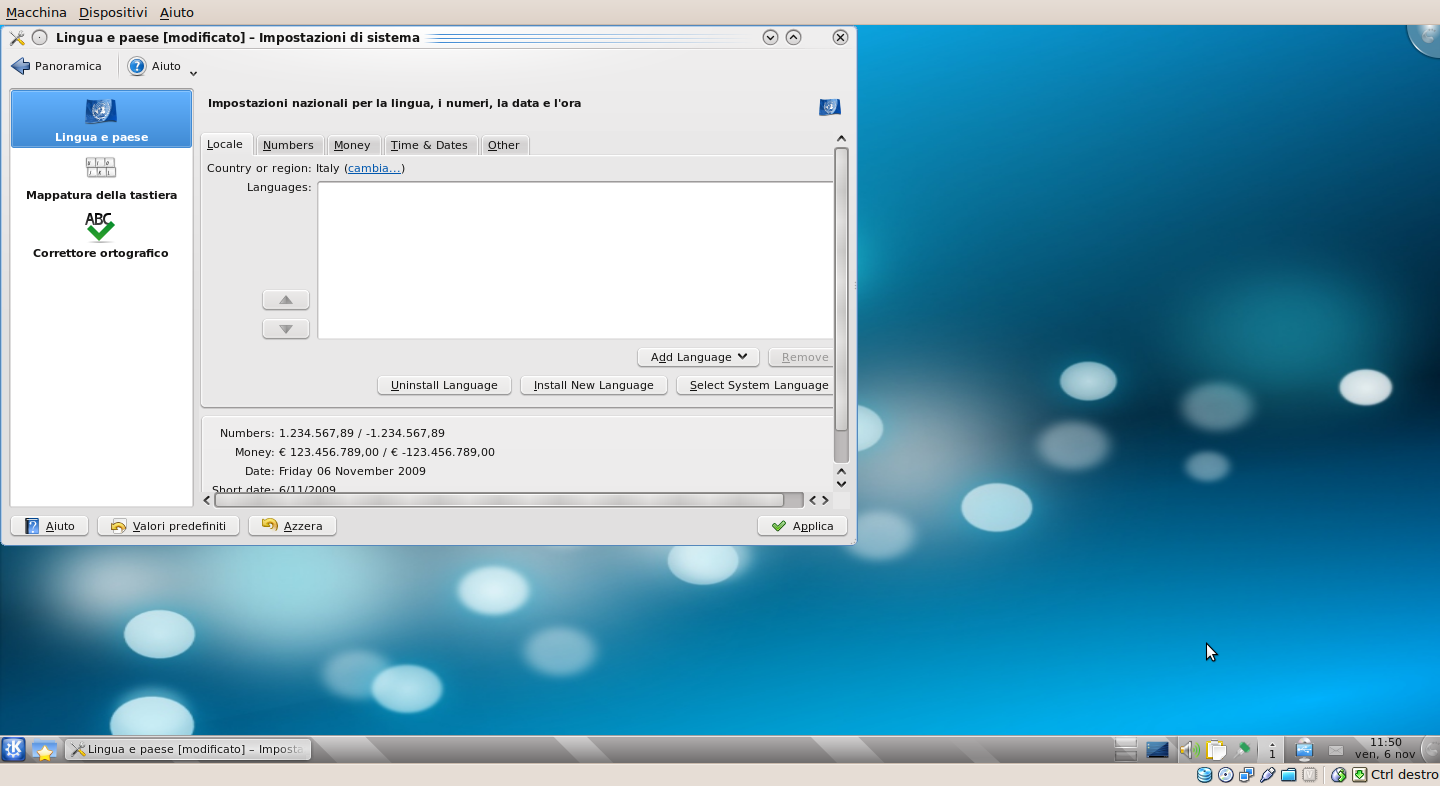Open Mappatura della tastiera keyboard icon
Image resolution: width=1440 pixels, height=786 pixels.
(101, 168)
